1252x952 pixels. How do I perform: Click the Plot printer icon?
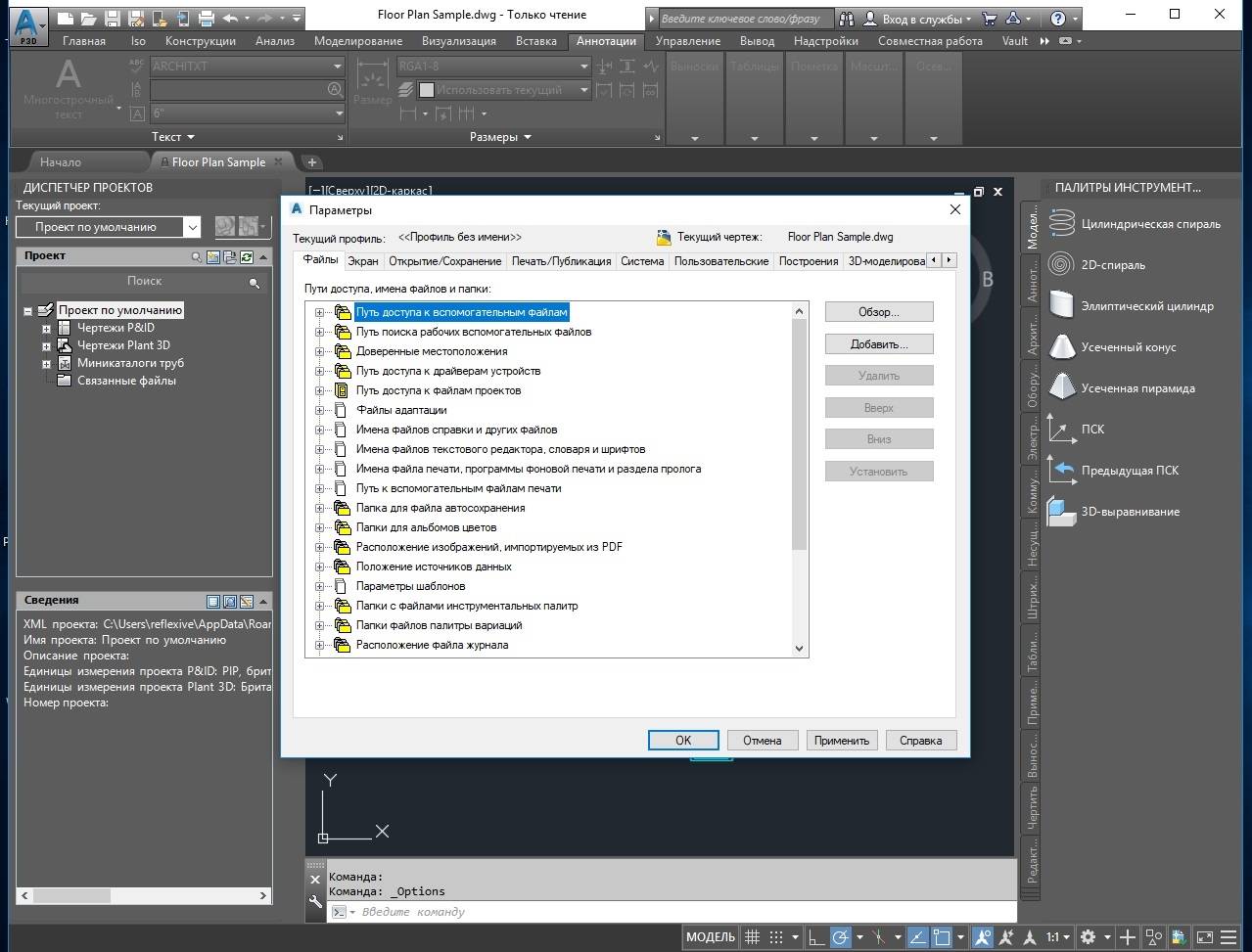click(206, 18)
